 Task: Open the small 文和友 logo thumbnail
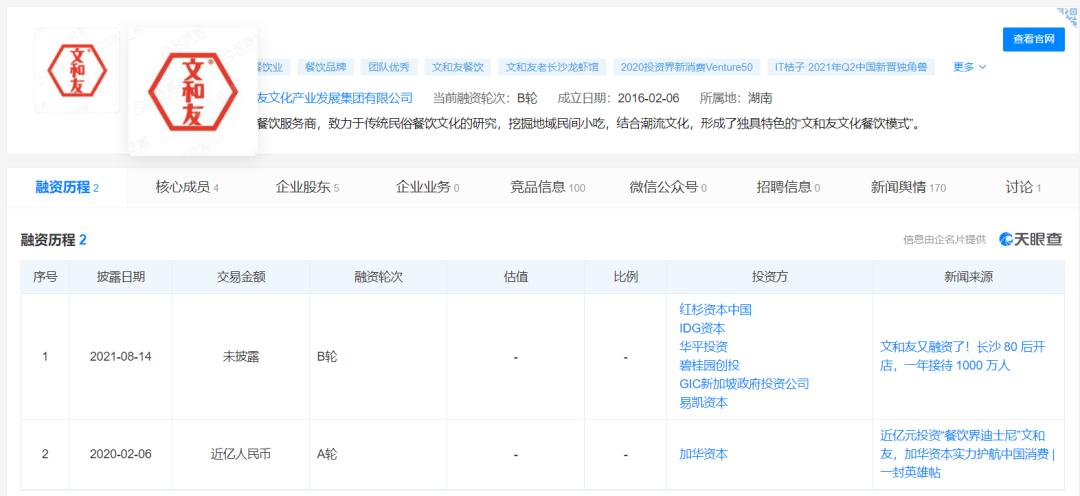tap(76, 70)
